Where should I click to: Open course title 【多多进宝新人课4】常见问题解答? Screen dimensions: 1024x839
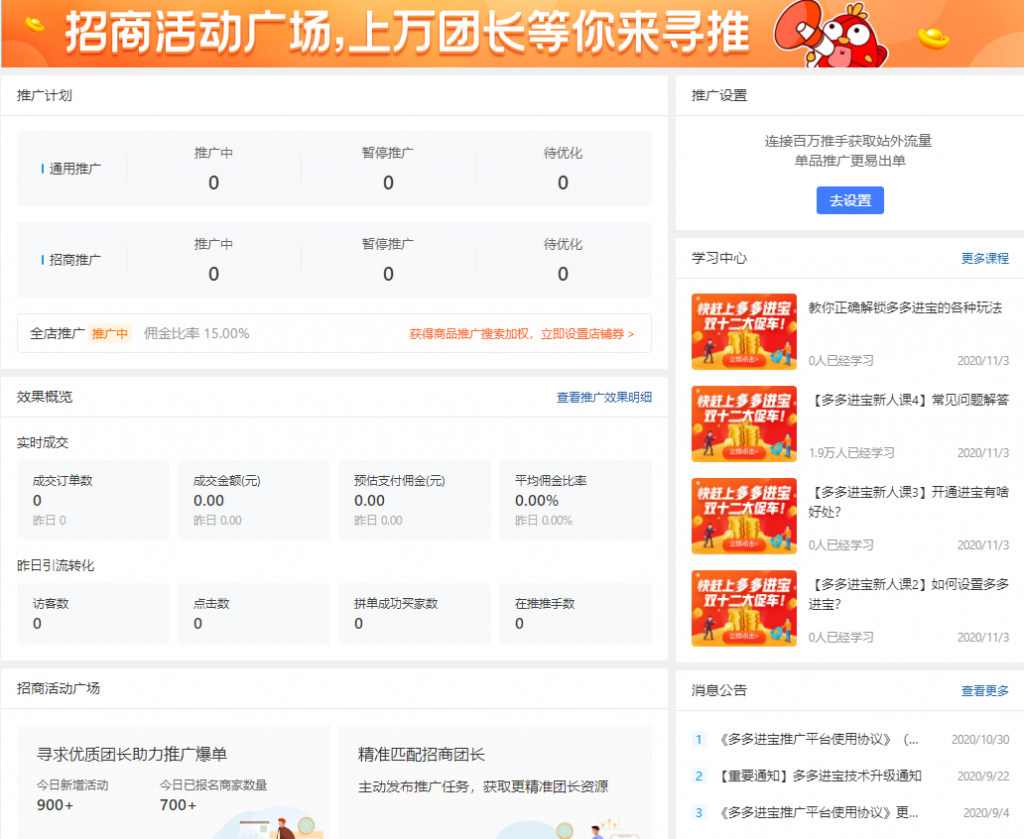(x=908, y=400)
